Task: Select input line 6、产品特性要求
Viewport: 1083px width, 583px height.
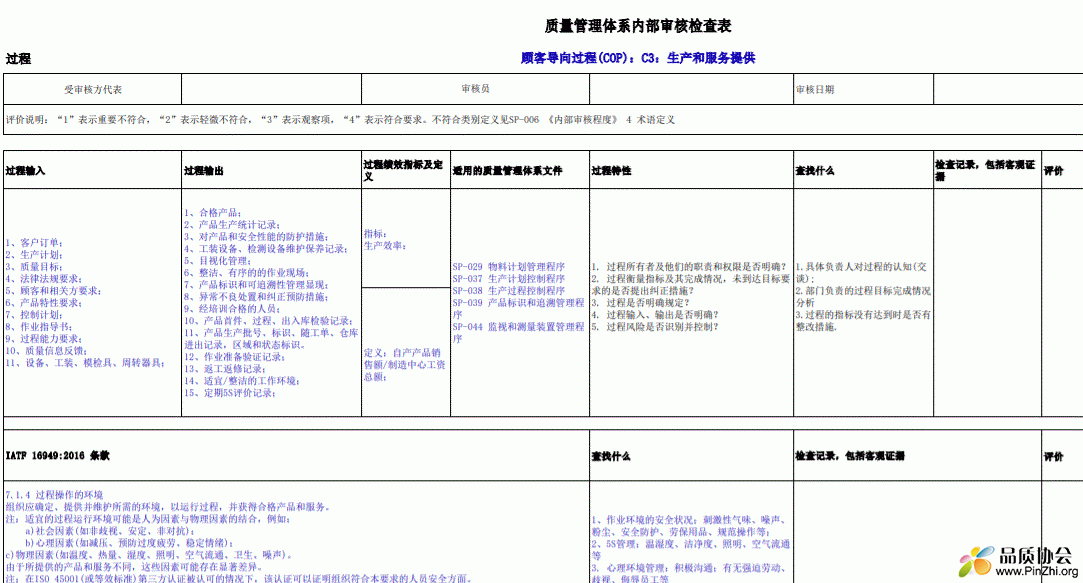Action: pos(44,303)
